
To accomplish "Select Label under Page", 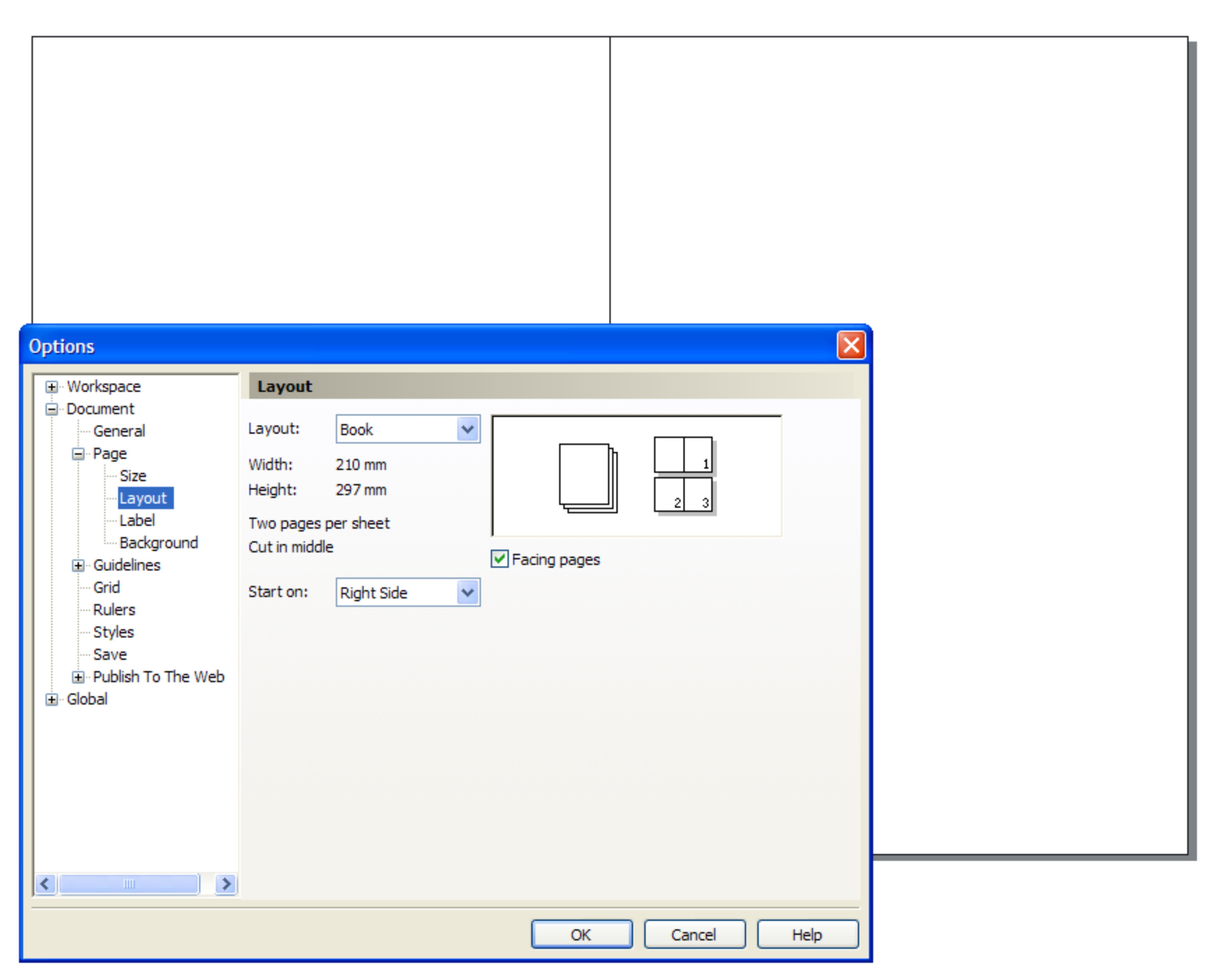I will pyautogui.click(x=137, y=521).
